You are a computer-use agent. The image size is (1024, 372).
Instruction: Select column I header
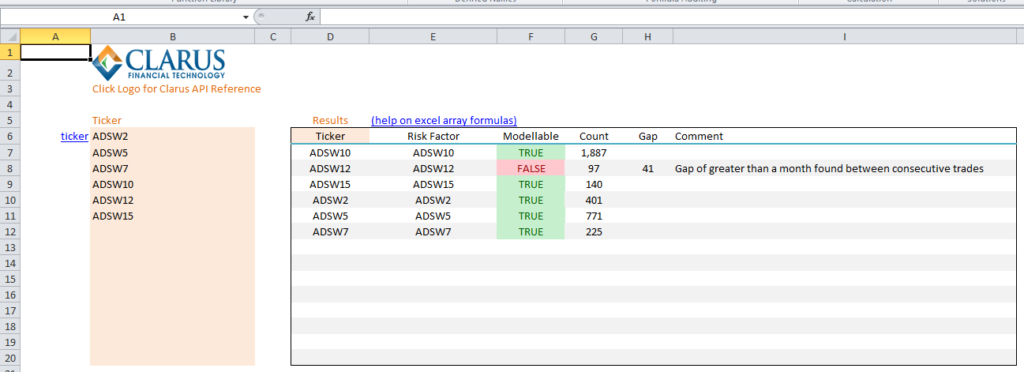[844, 37]
